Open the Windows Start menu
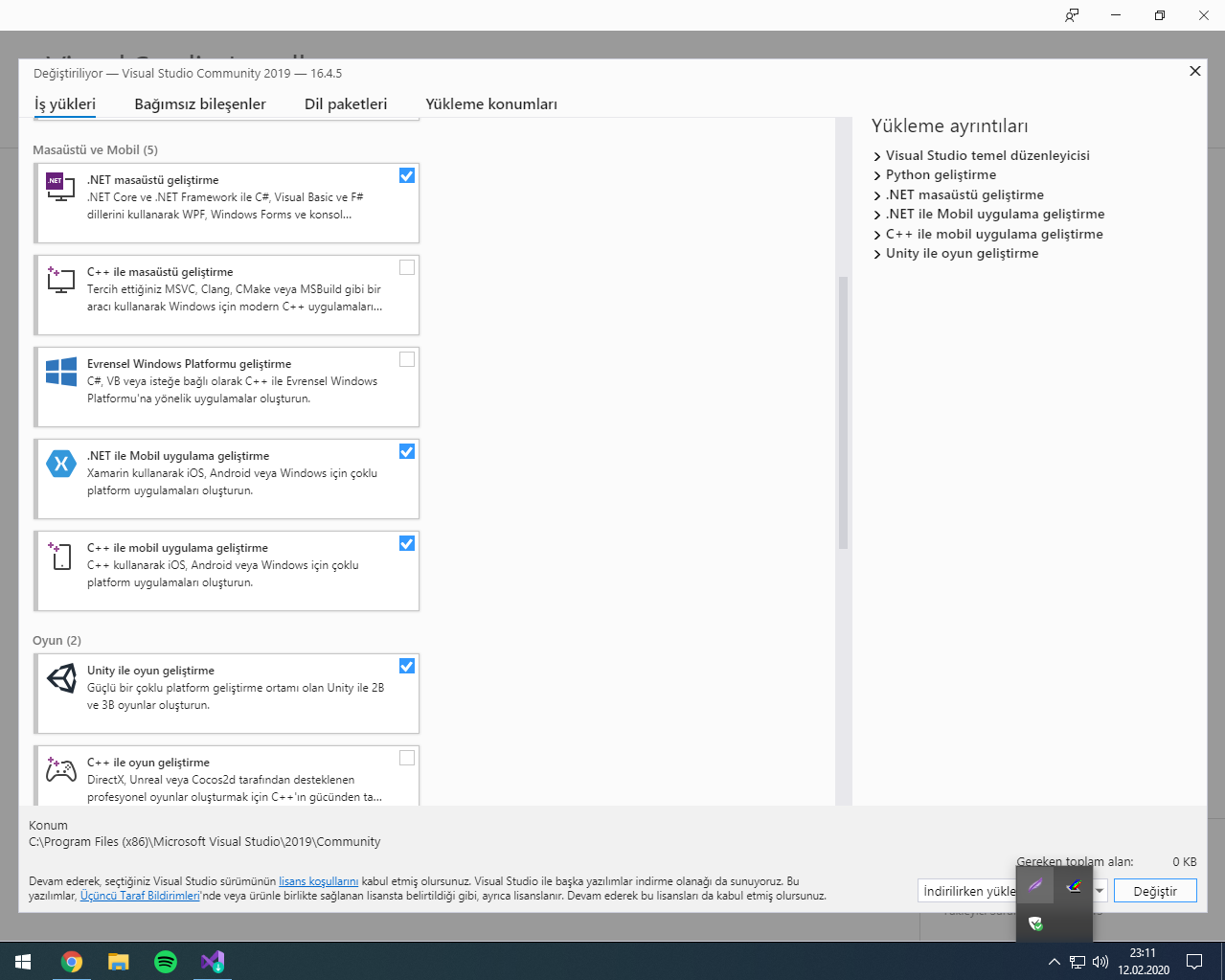Screen dimensions: 1225x980 point(23,961)
